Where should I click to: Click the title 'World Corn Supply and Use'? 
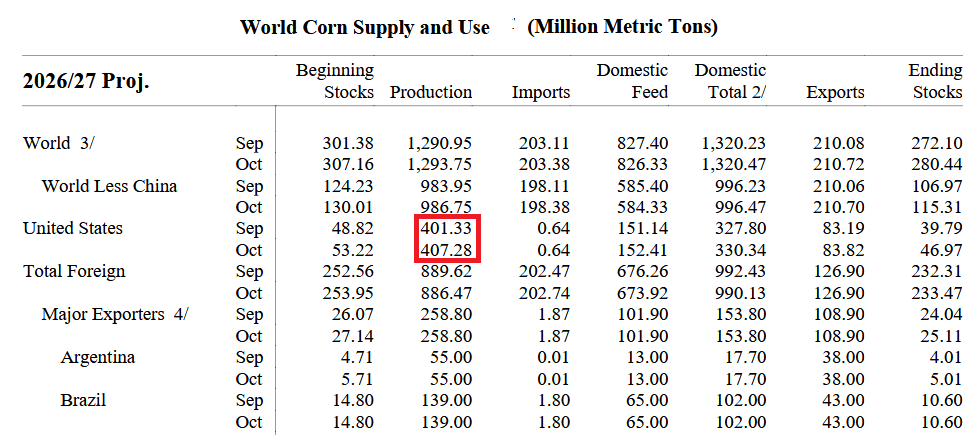click(x=365, y=27)
